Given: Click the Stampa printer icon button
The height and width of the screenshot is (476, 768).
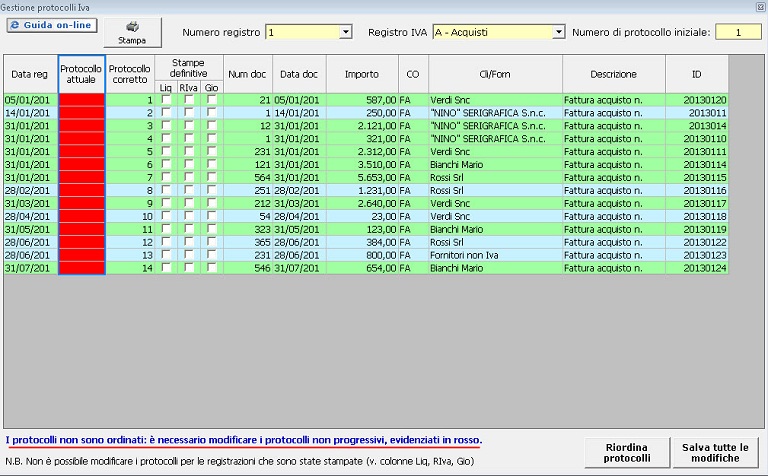Looking at the screenshot, I should coord(132,32).
